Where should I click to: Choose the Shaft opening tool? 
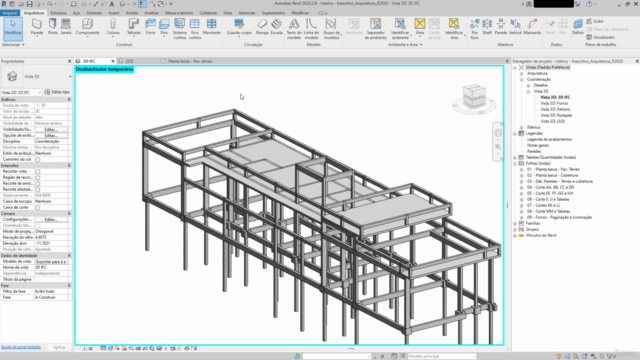pyautogui.click(x=487, y=27)
